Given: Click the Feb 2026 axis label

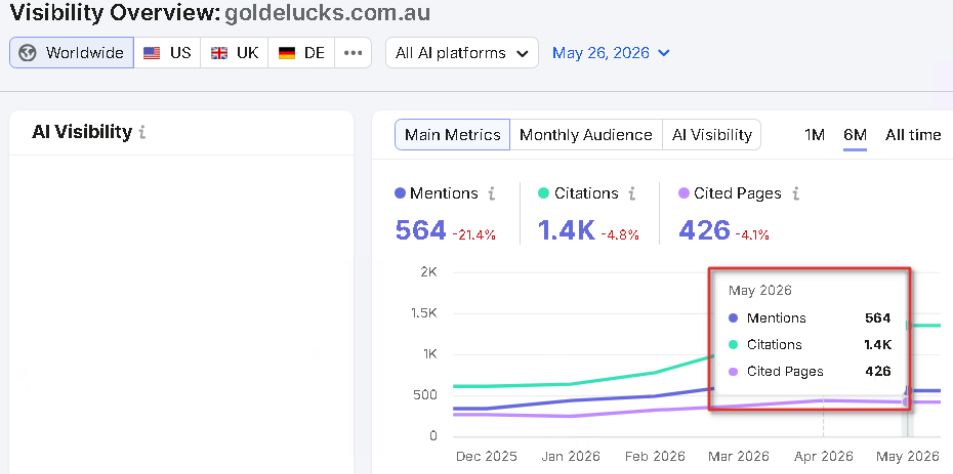Looking at the screenshot, I should (655, 456).
